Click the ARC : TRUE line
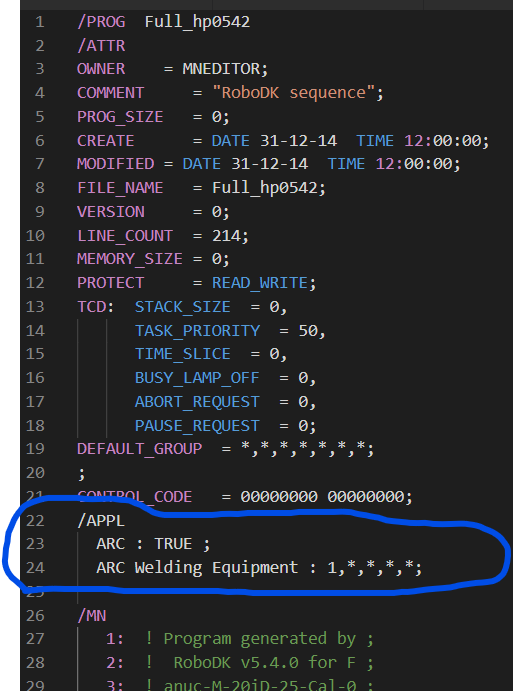 [x=153, y=544]
